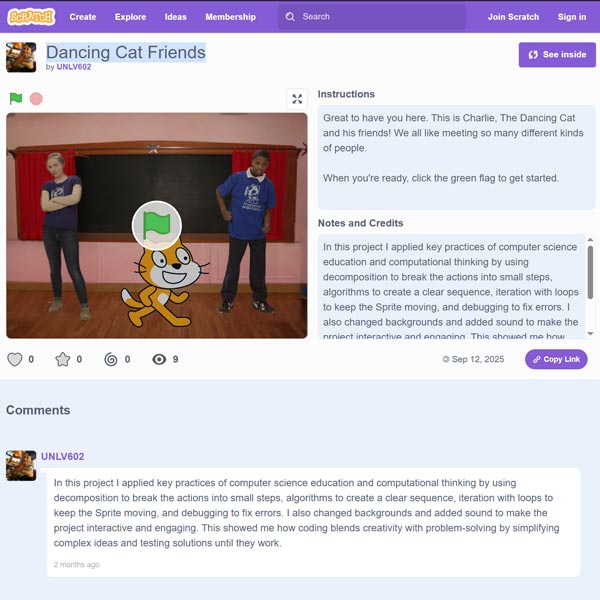Click the Join Scratch link

(513, 17)
